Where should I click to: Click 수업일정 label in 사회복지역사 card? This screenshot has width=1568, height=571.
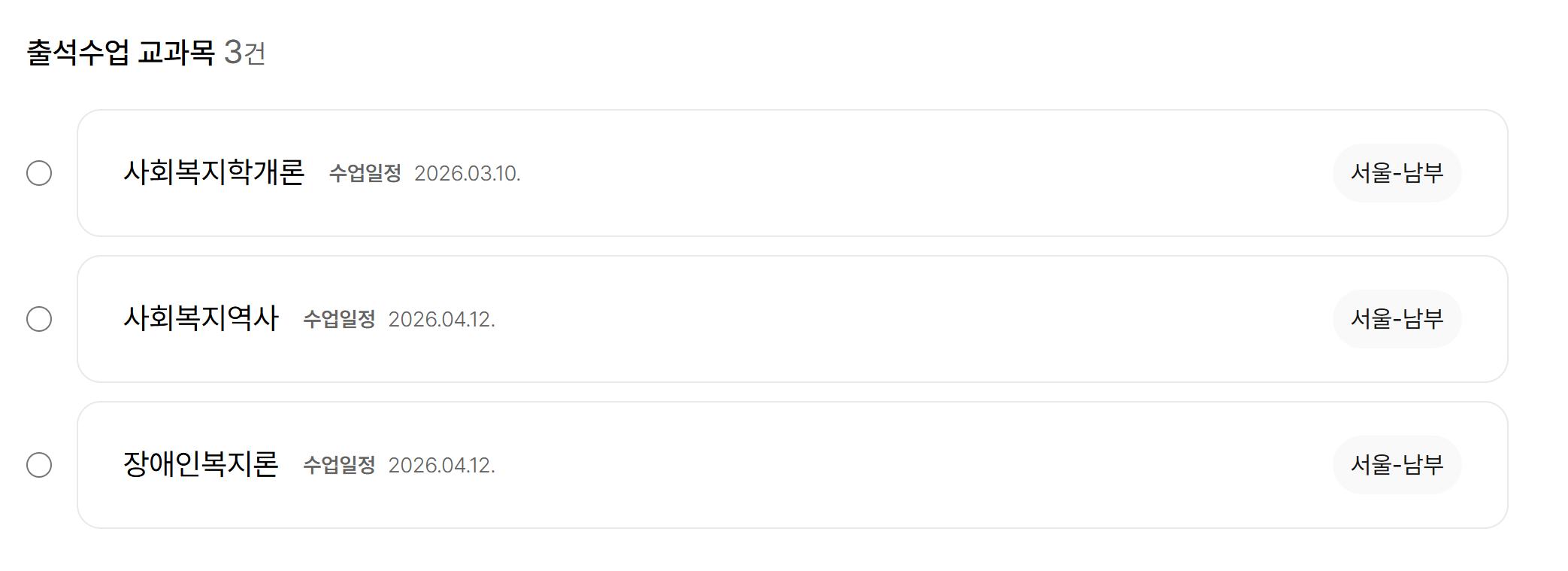(339, 320)
